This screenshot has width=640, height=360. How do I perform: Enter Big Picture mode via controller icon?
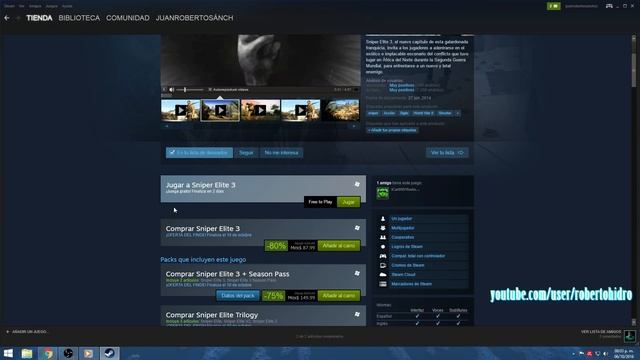[609, 6]
